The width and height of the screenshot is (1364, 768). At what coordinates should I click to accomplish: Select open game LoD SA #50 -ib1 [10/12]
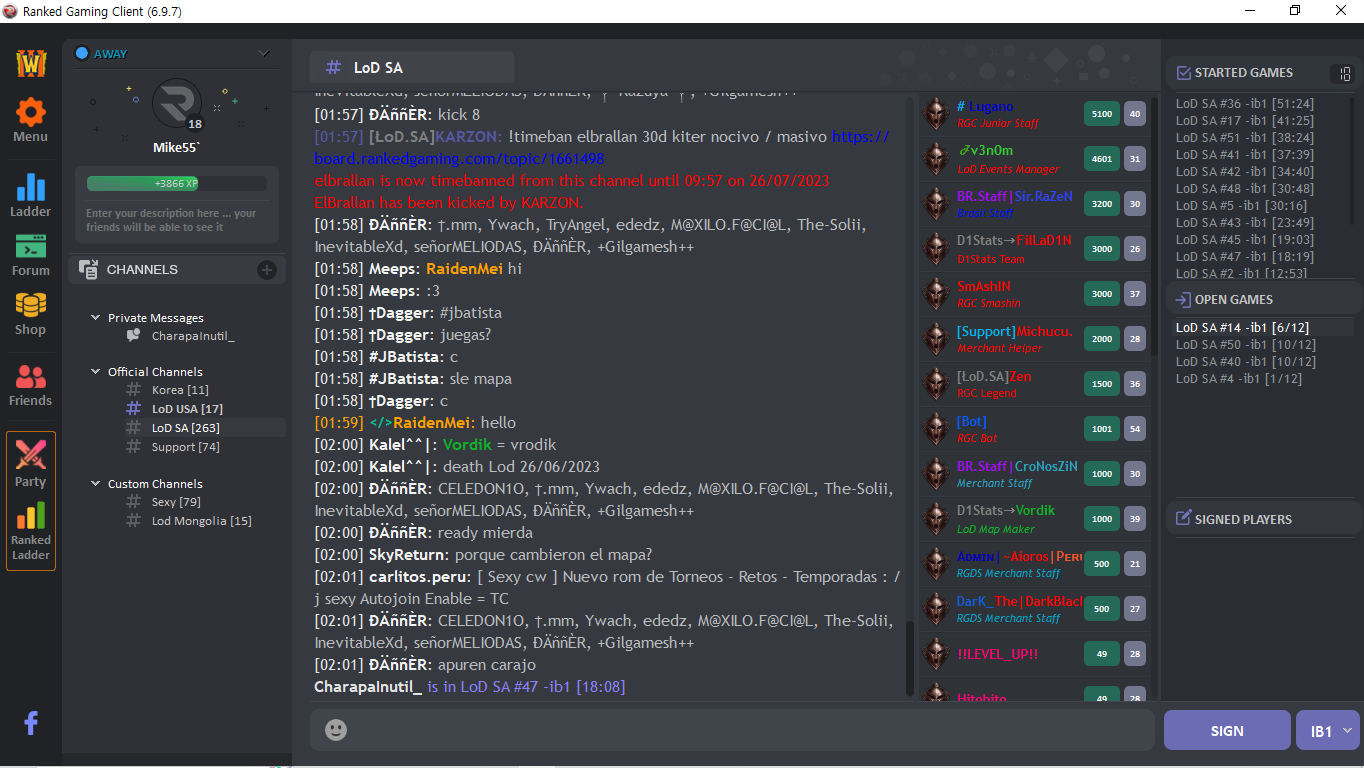tap(1245, 345)
